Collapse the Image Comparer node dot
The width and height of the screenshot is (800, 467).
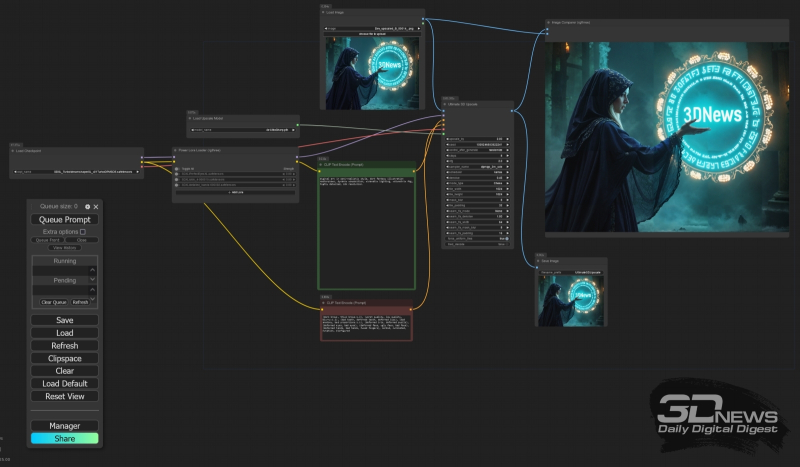click(549, 22)
